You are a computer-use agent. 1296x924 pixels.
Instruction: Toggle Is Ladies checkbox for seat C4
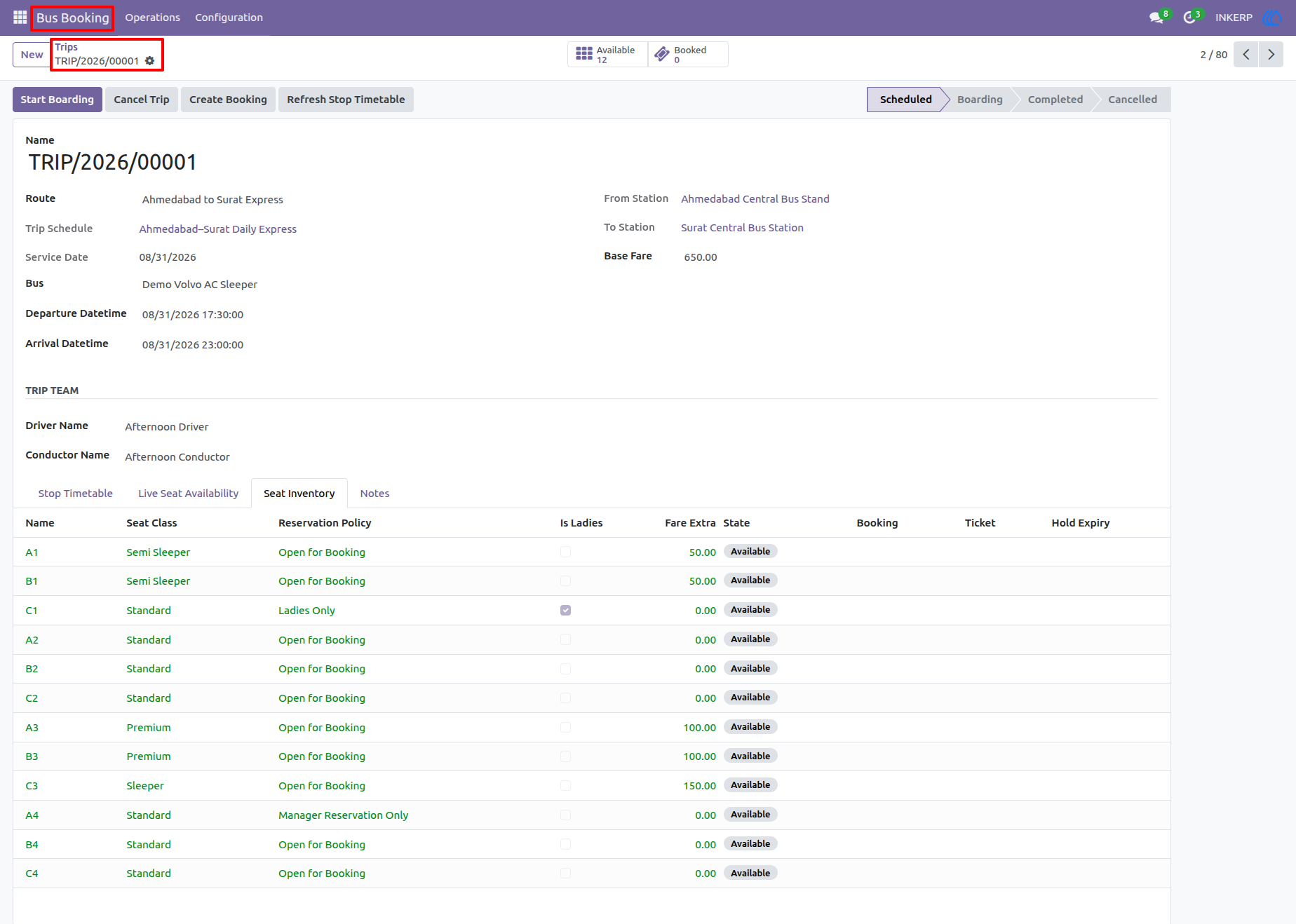(x=565, y=874)
